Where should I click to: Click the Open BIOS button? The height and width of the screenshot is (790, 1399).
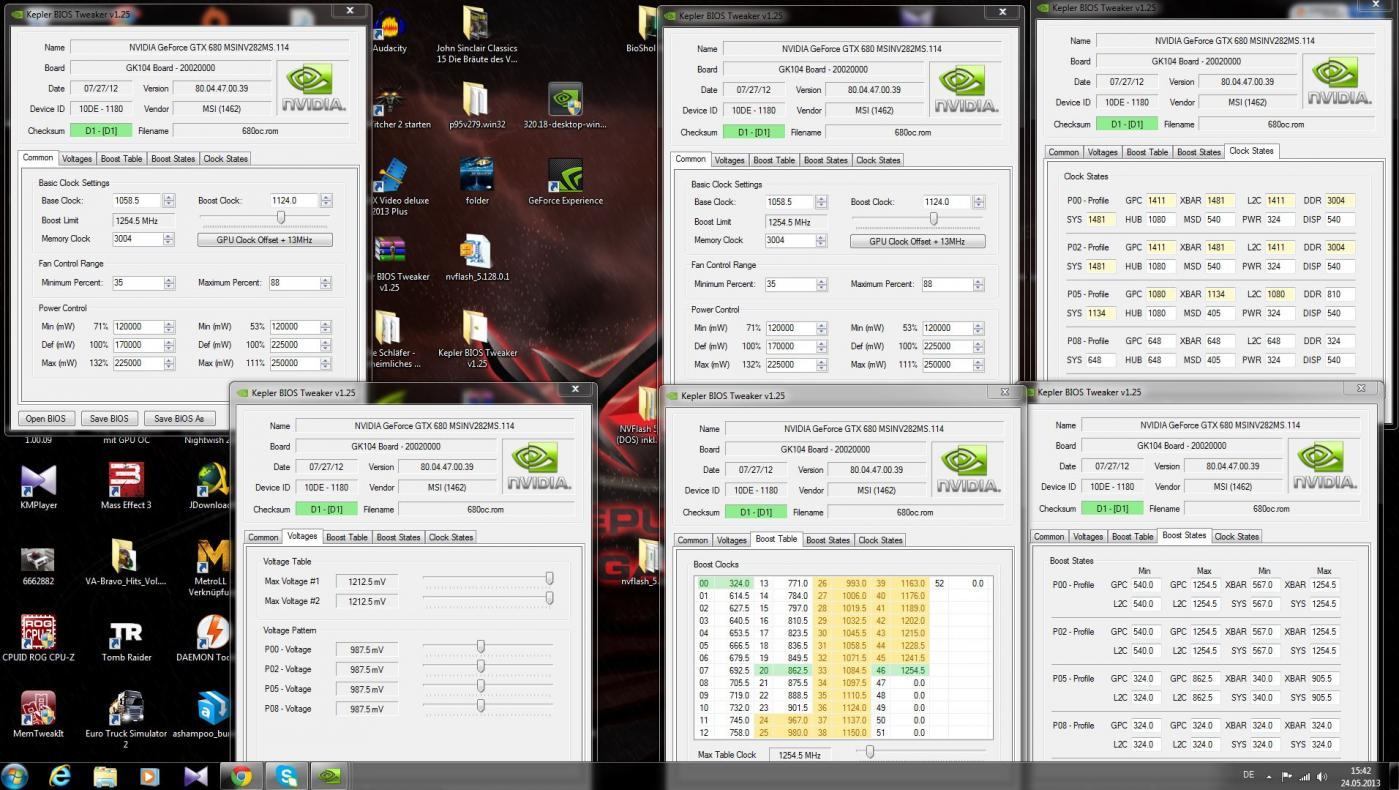(x=45, y=418)
